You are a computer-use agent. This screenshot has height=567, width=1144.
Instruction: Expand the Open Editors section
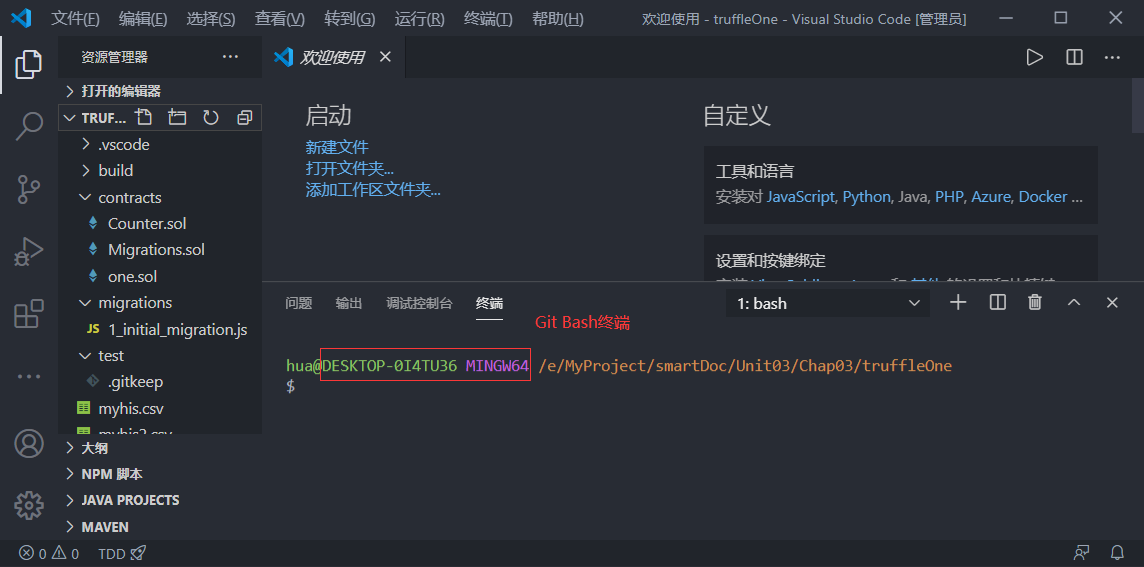pyautogui.click(x=160, y=91)
